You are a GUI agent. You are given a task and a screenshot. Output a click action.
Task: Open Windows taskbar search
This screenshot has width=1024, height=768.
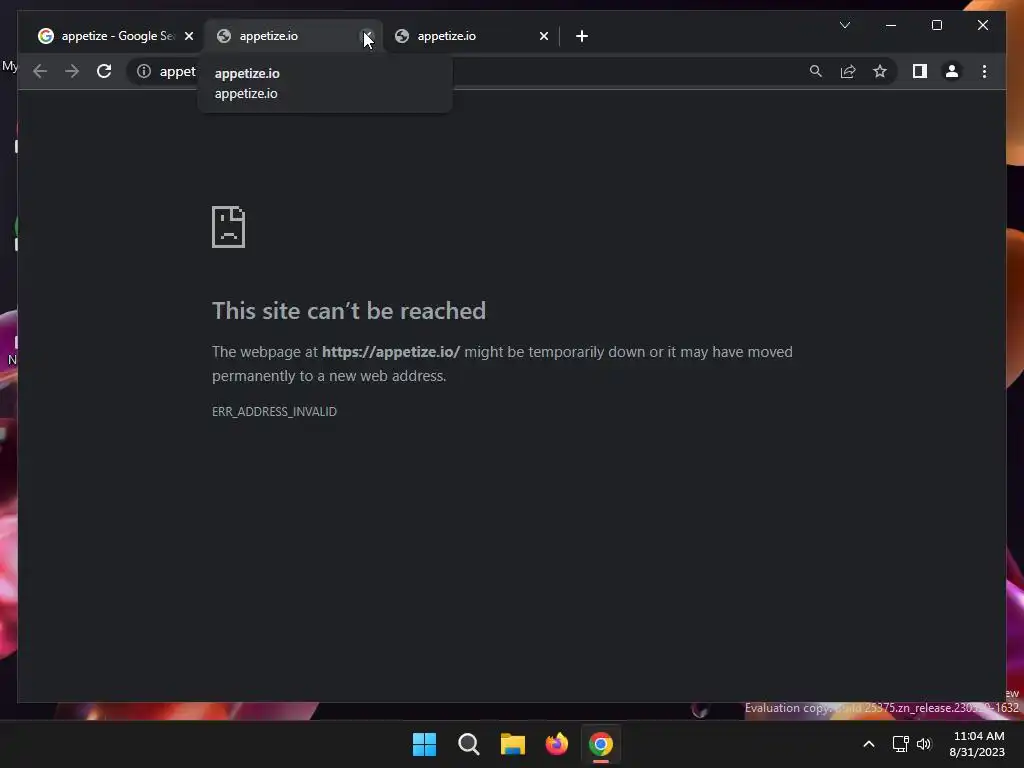tap(469, 744)
